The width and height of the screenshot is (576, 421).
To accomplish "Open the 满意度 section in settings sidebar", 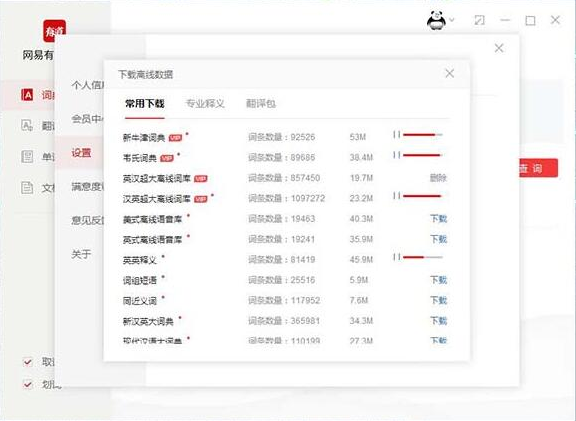I will [x=87, y=187].
